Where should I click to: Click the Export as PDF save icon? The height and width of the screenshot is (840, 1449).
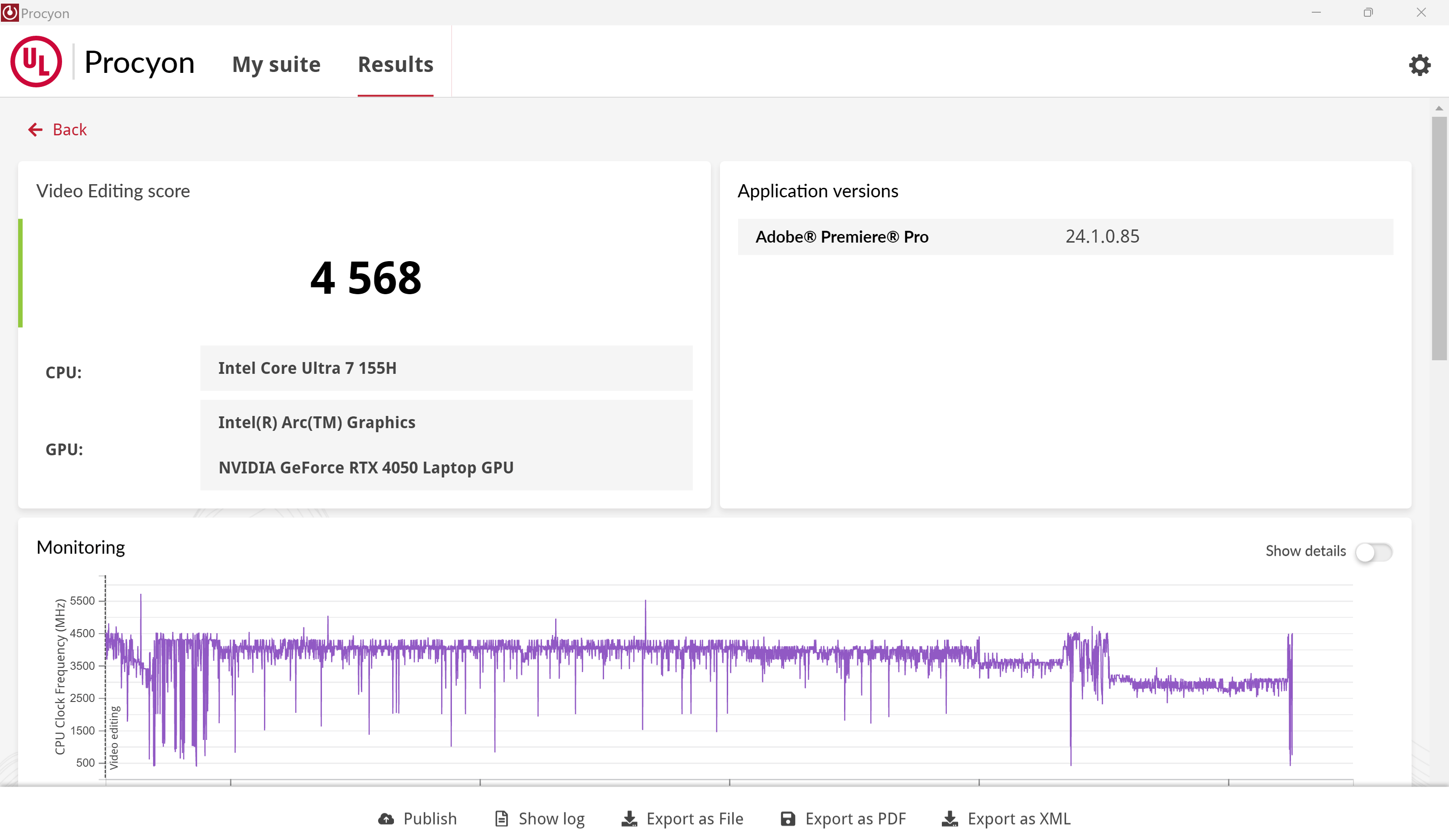788,819
